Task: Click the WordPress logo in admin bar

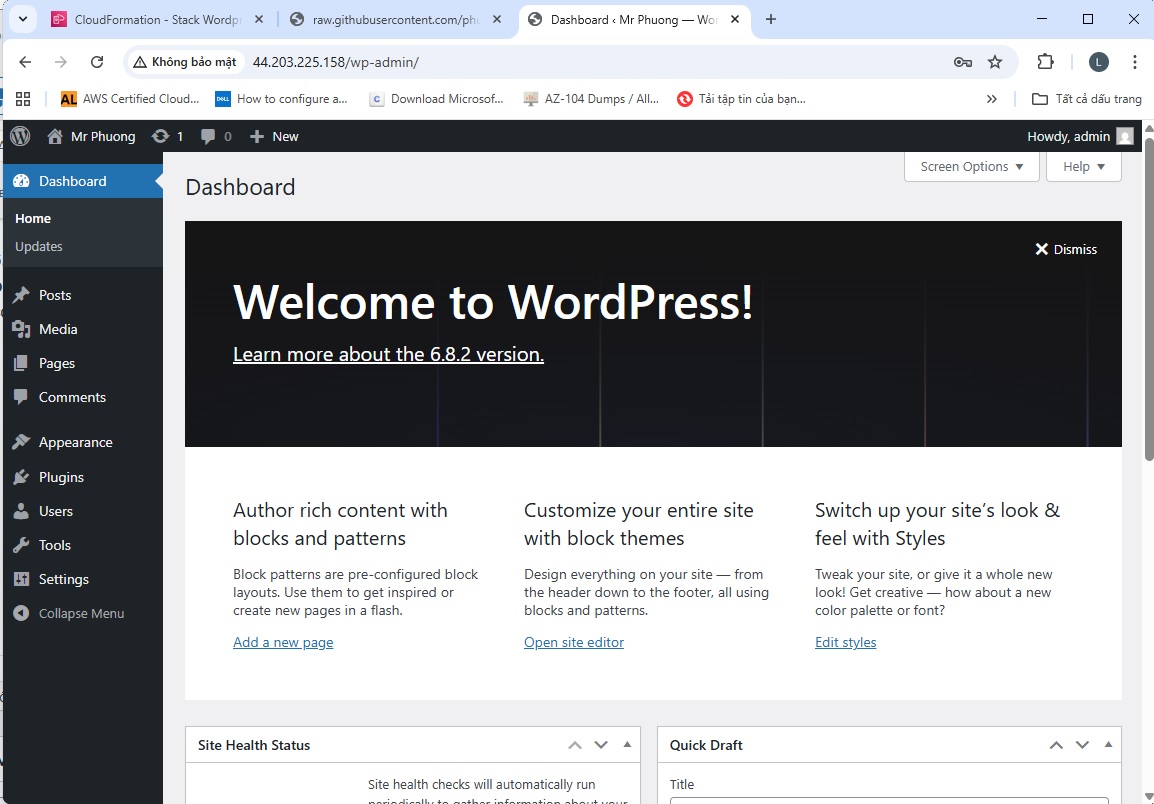Action: [20, 136]
